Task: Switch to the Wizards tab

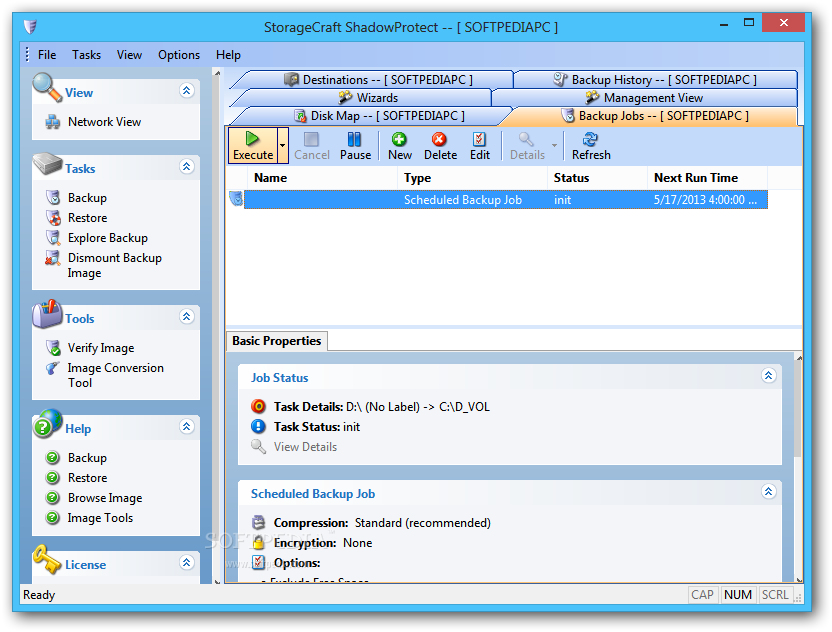Action: 368,98
